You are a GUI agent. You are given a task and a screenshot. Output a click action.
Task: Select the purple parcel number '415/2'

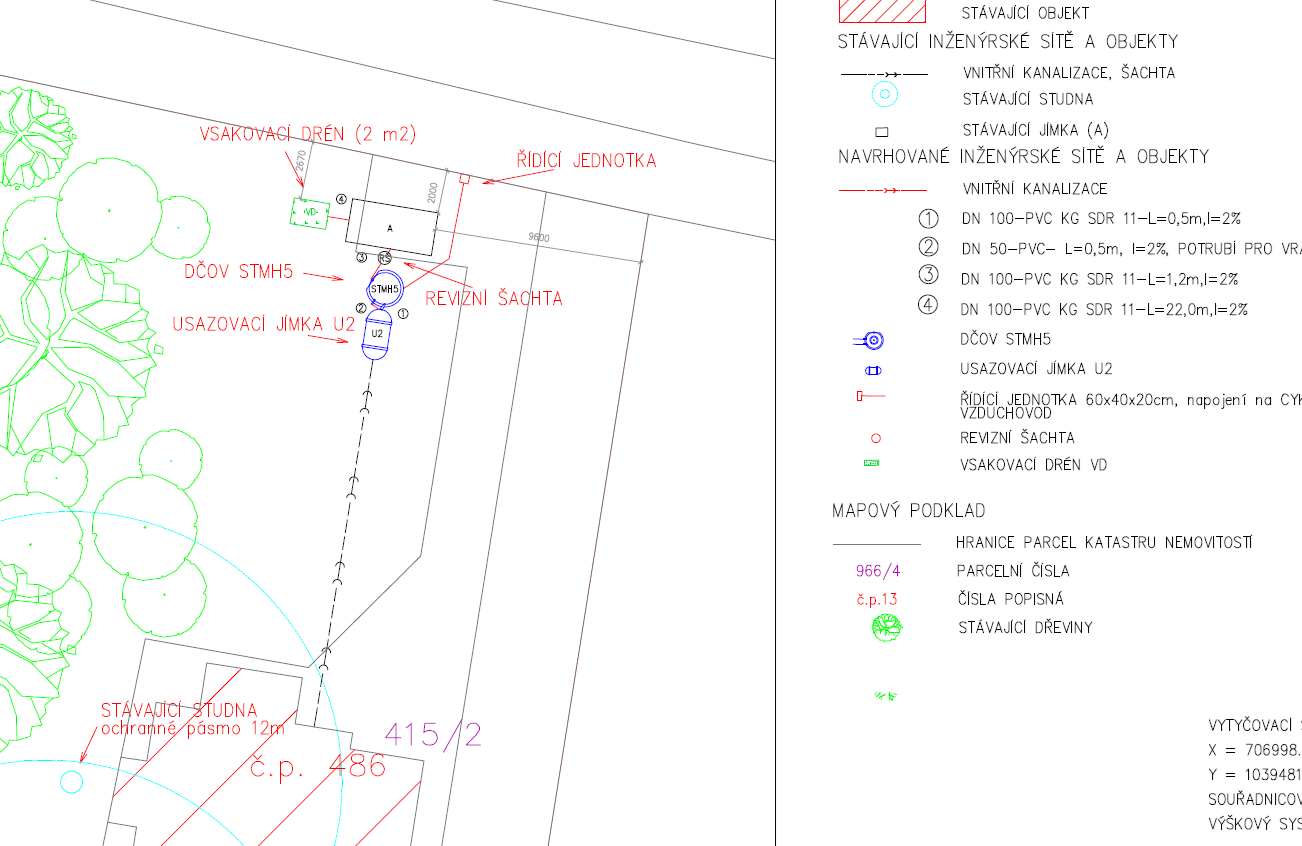(433, 735)
